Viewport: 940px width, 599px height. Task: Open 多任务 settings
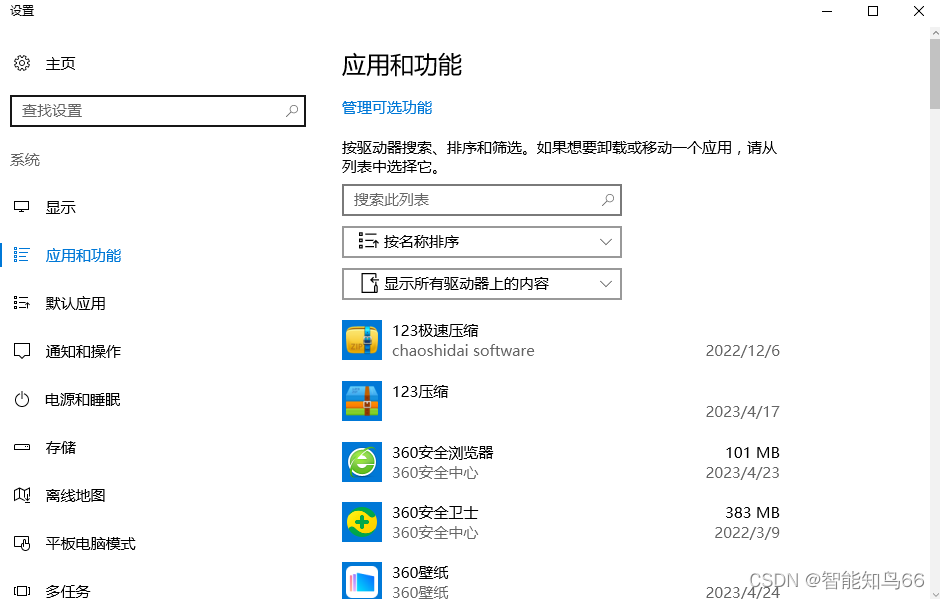68,591
